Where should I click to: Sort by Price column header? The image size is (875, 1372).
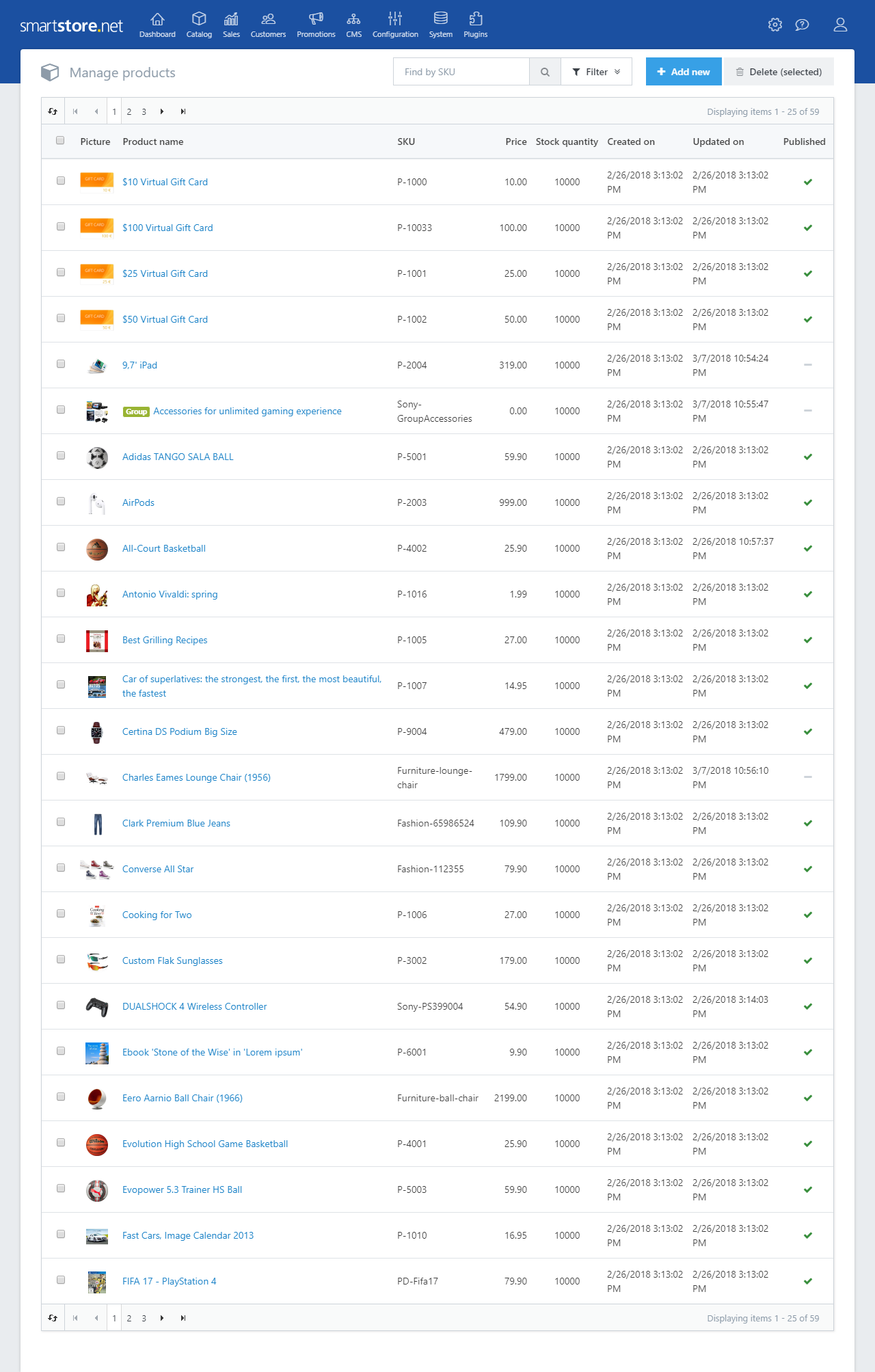[516, 142]
